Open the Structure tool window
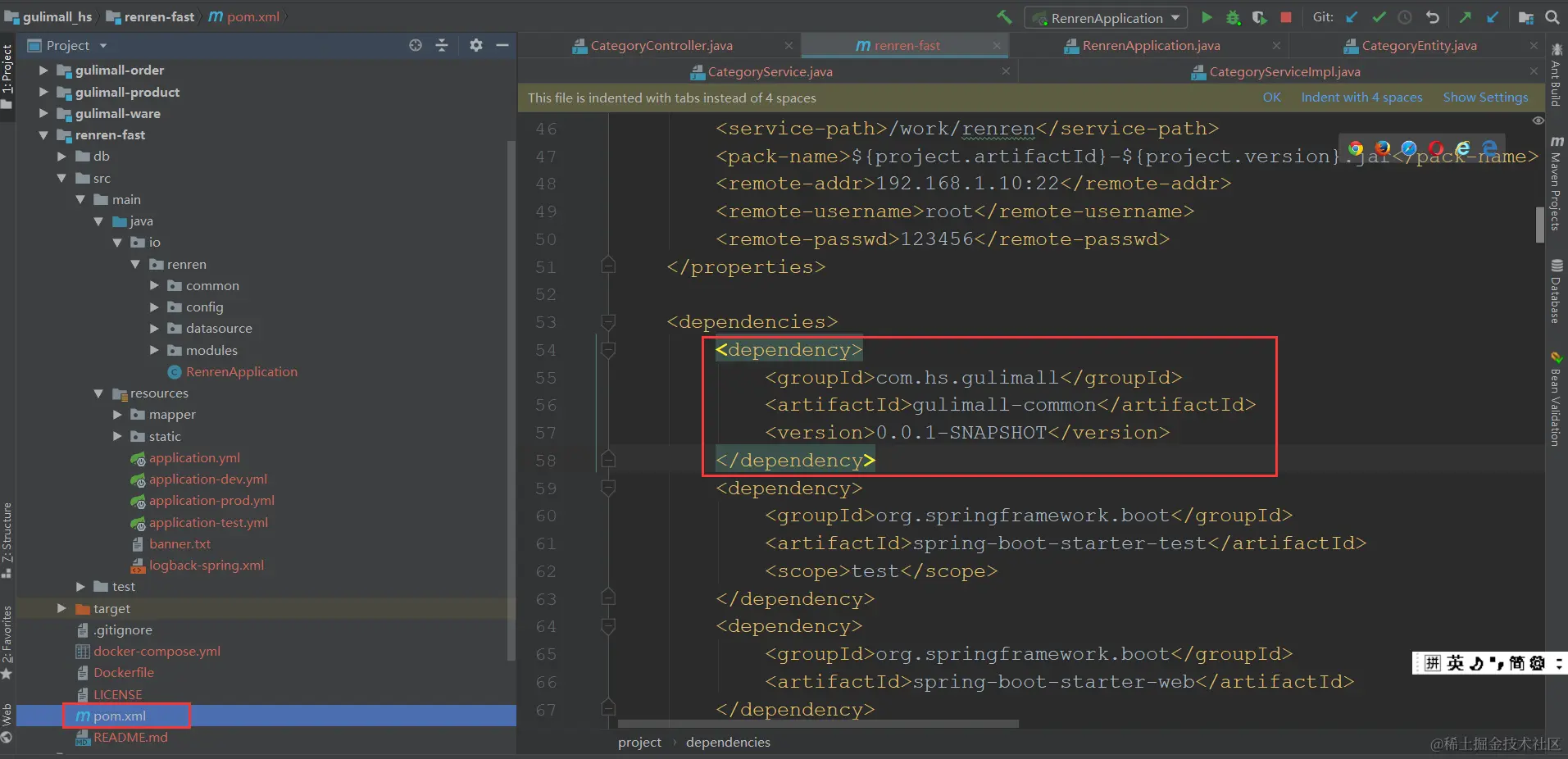The image size is (1568, 759). [x=7, y=539]
